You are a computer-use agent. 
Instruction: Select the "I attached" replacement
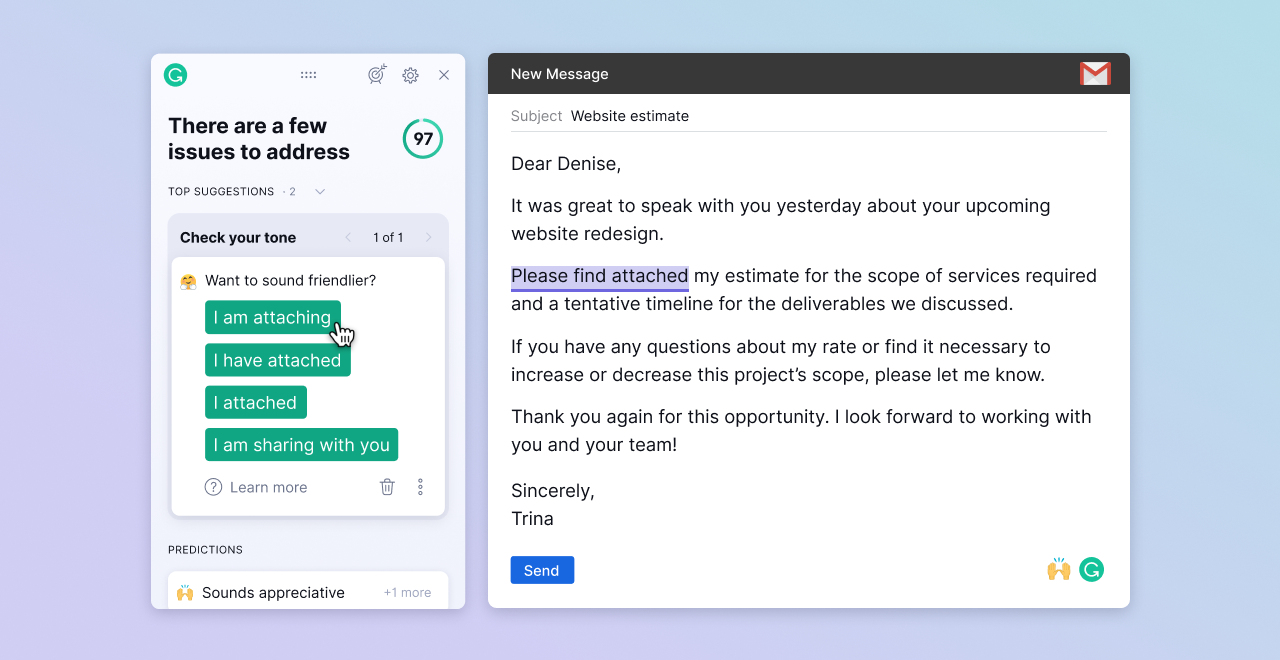(255, 403)
